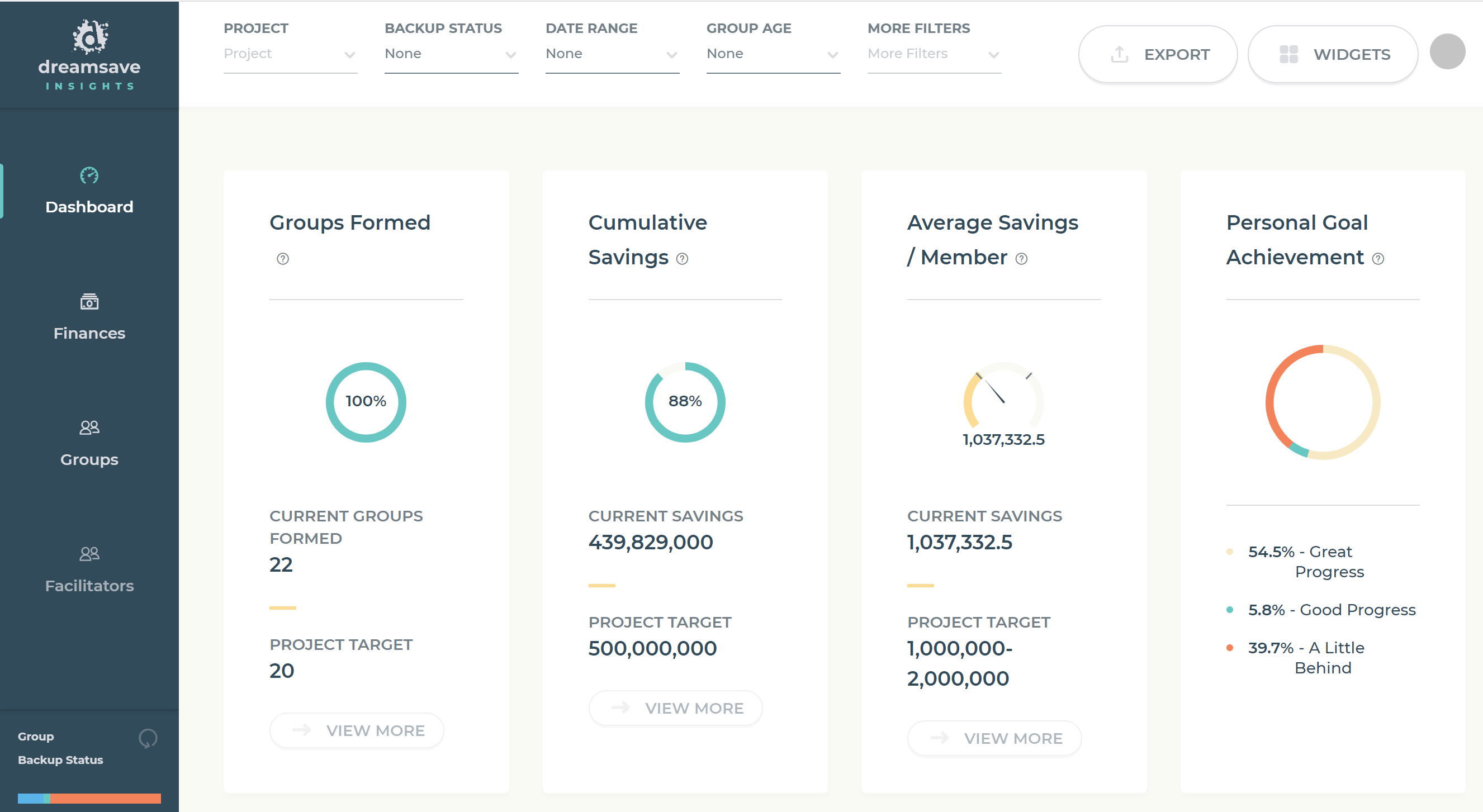Open the Backup Status dropdown

coord(451,54)
